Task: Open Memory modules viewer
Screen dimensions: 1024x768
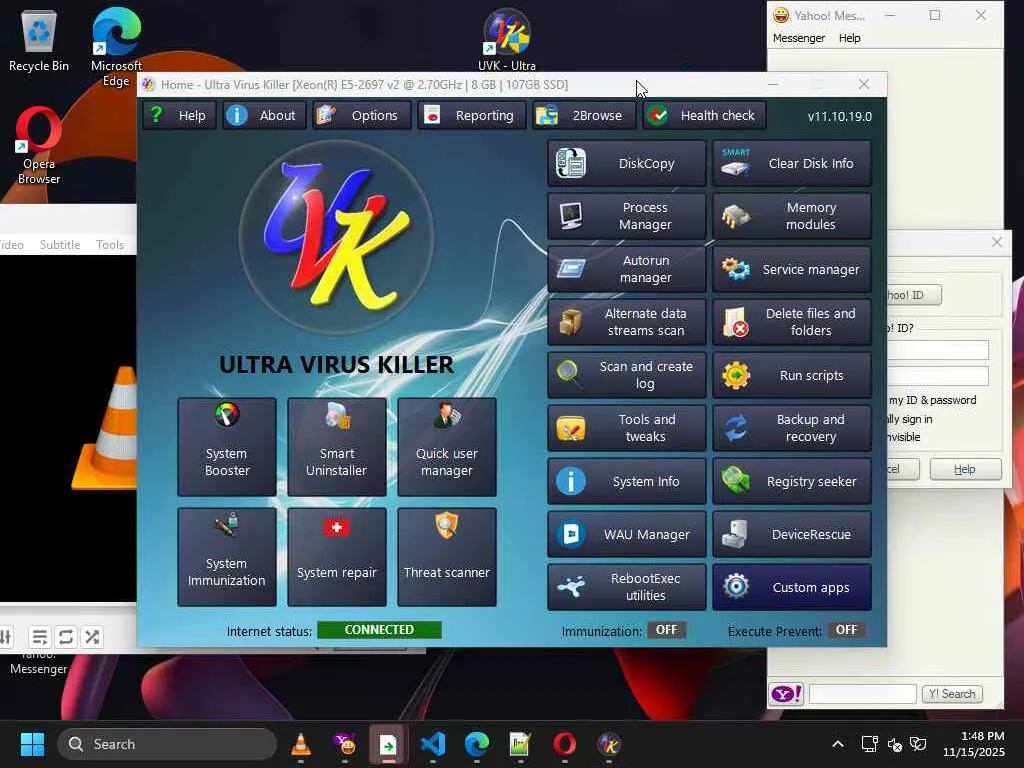Action: pos(792,216)
